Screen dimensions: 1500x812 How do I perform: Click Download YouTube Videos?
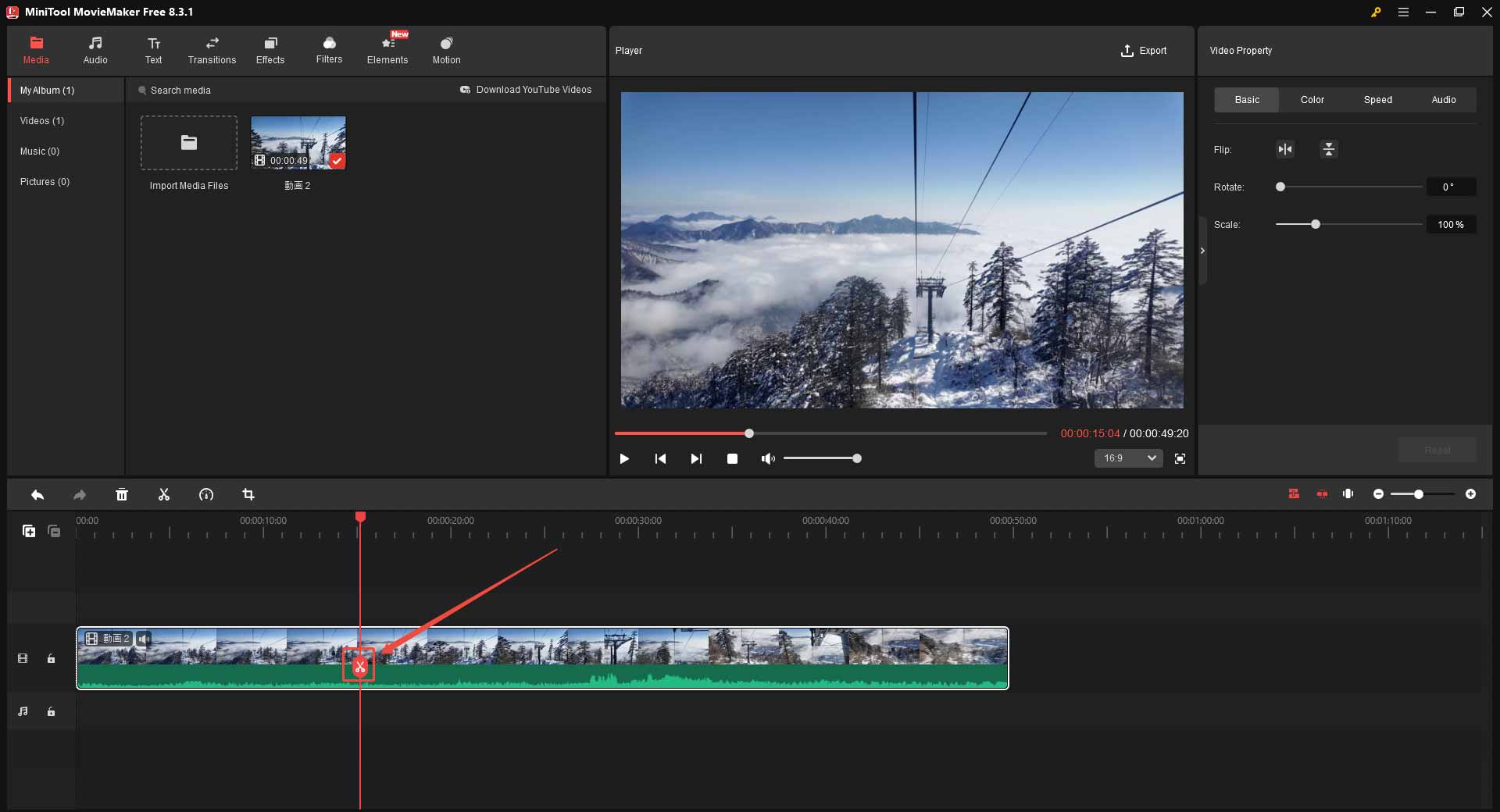(527, 90)
